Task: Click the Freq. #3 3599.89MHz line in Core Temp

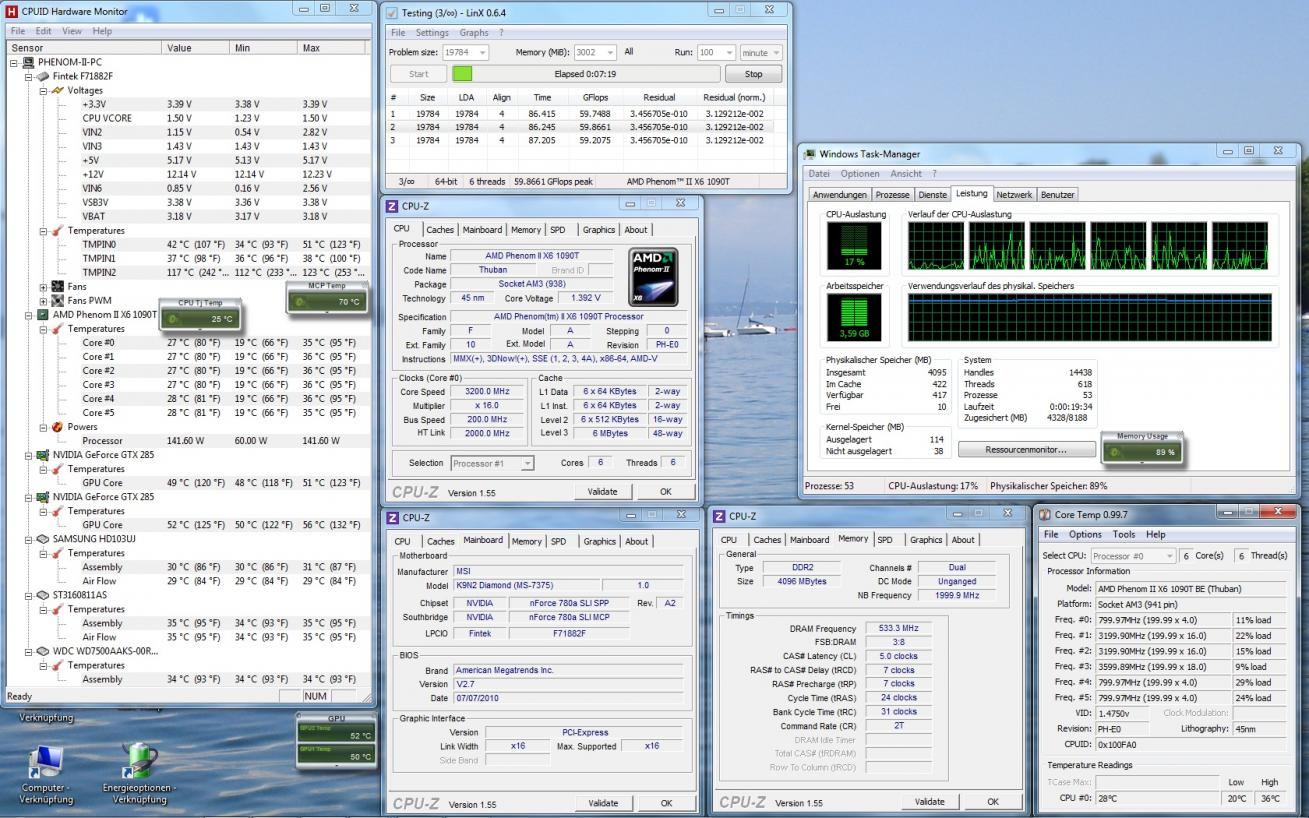Action: [x=1161, y=666]
